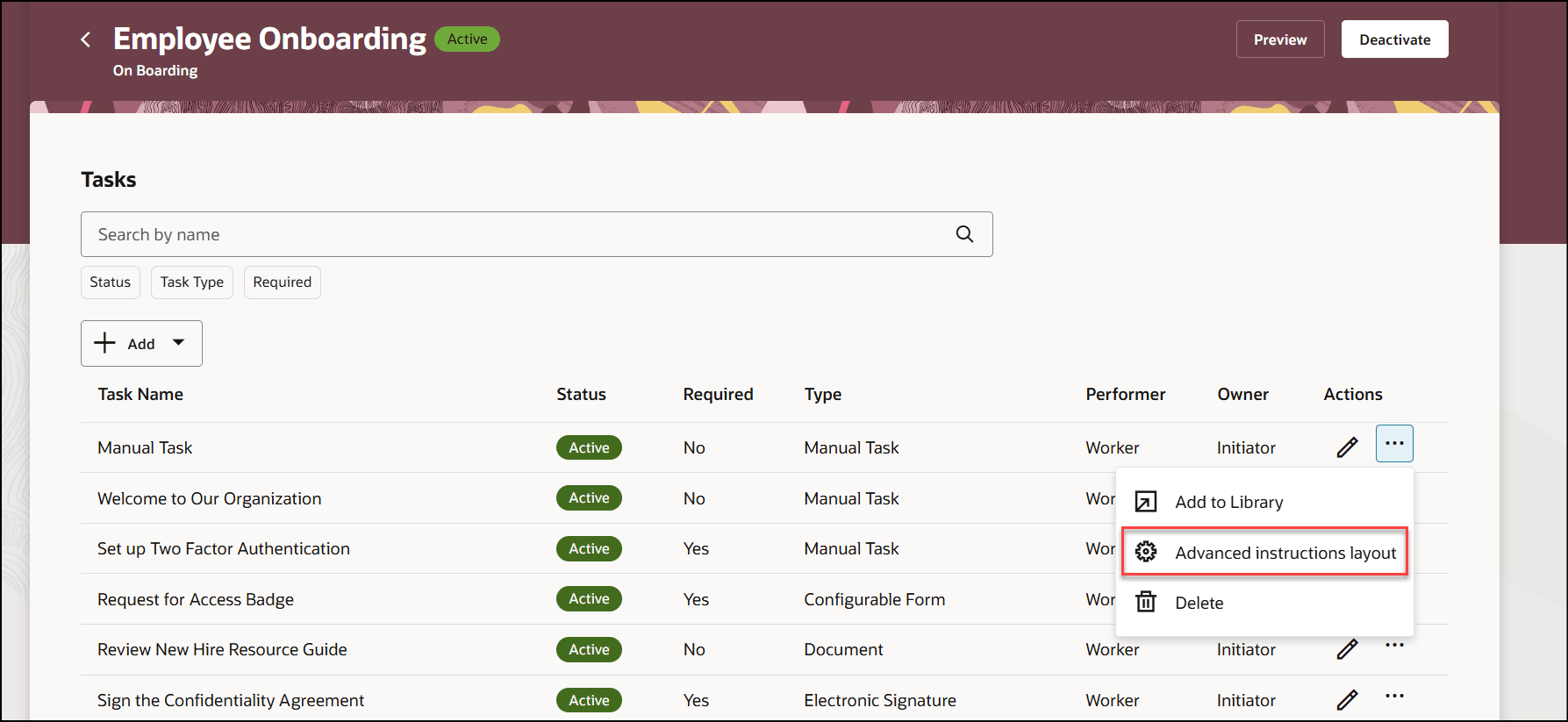Edit the Manual Task row pencil icon

pos(1347,447)
